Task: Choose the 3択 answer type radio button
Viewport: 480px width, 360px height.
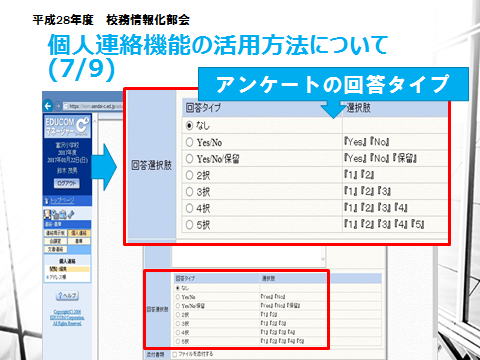Action: coord(189,192)
